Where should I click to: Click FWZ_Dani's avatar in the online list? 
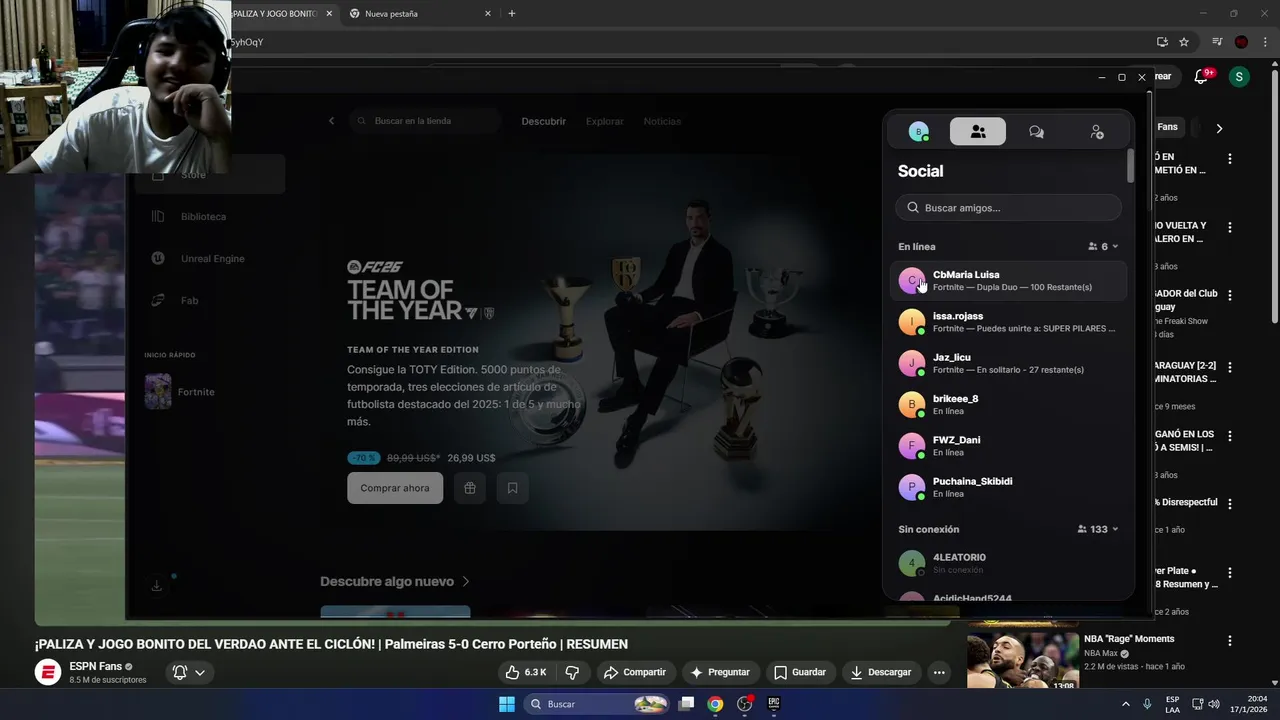click(x=911, y=446)
